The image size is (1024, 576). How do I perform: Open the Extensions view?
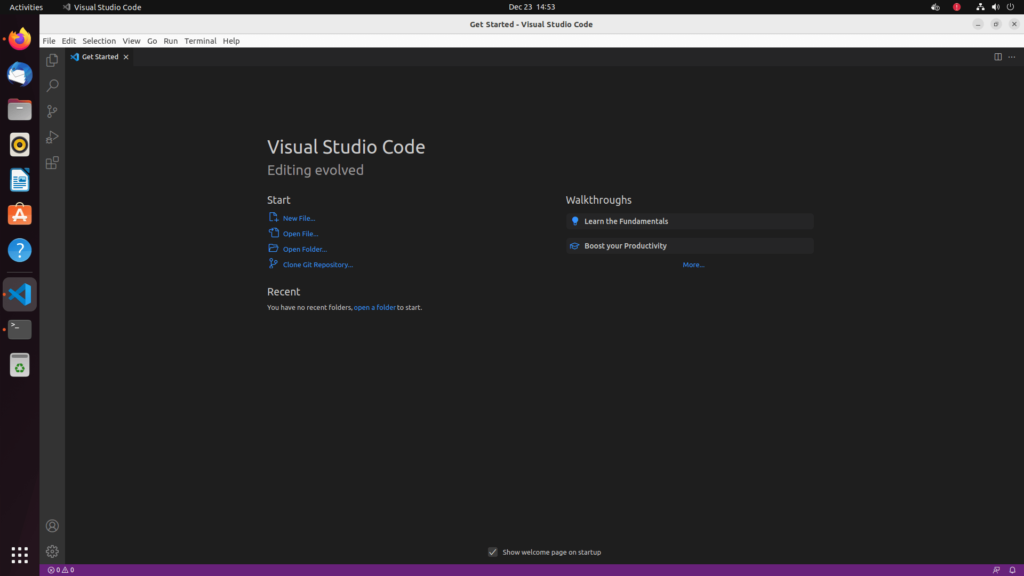click(51, 162)
